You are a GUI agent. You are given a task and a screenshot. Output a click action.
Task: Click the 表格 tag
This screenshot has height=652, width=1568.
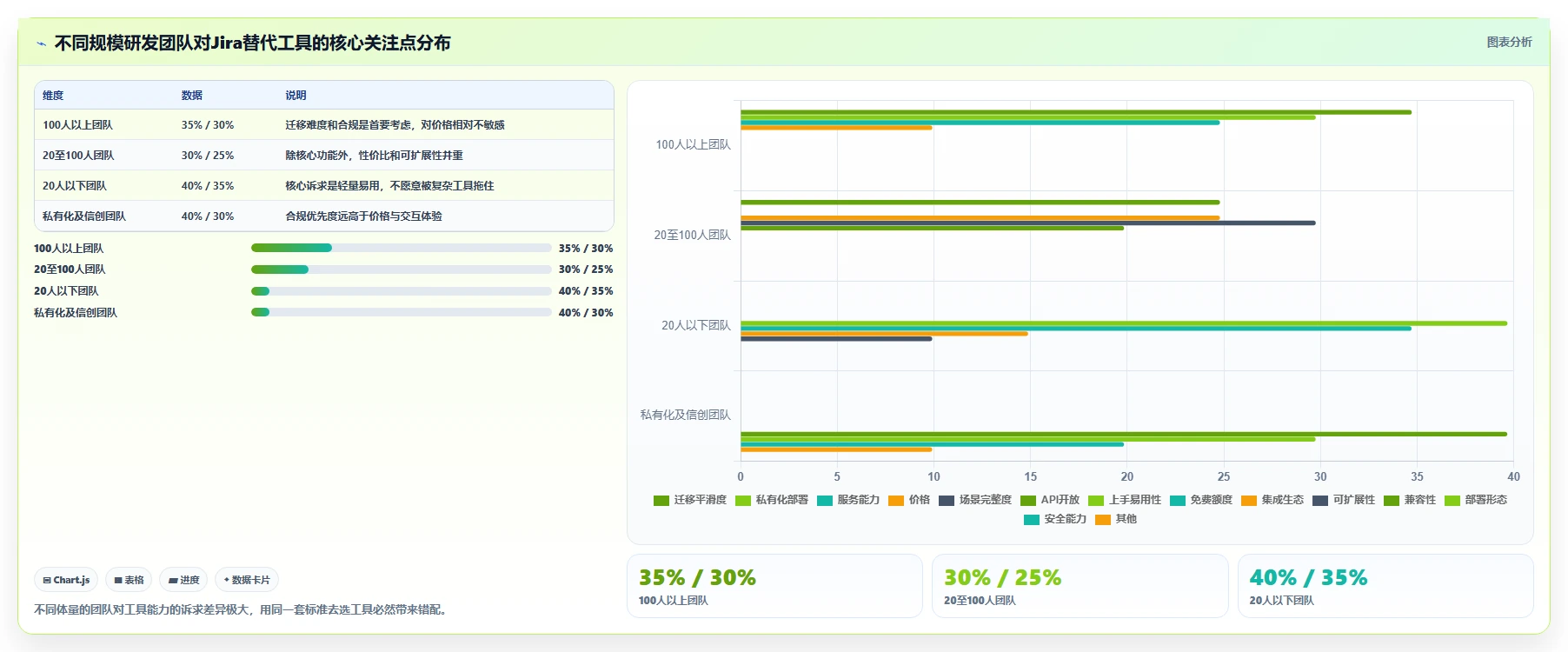(129, 580)
